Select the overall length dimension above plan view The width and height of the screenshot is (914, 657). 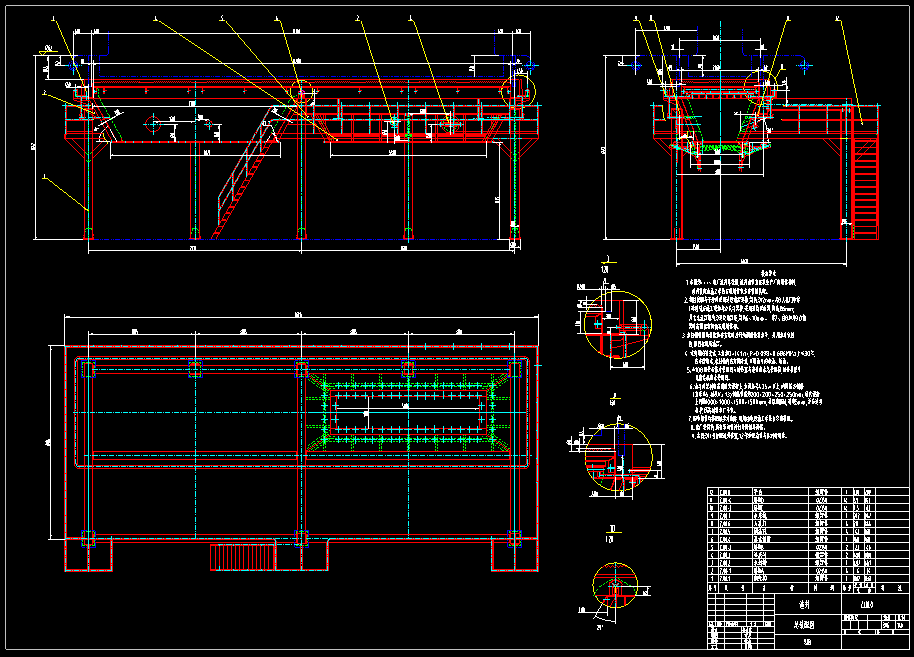click(298, 318)
